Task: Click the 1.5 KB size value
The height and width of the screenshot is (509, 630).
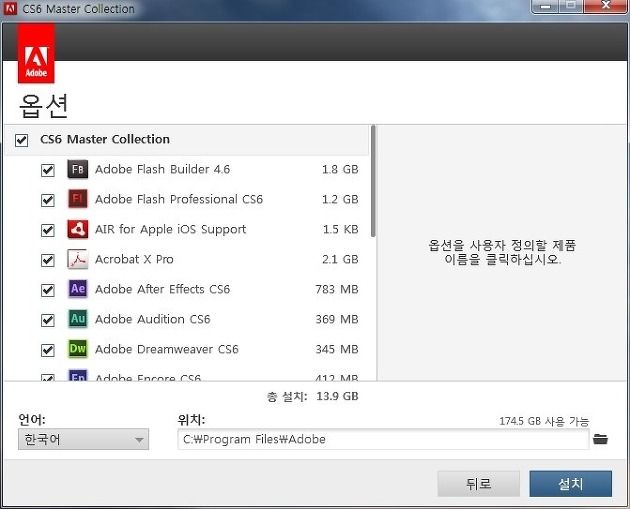Action: (340, 229)
